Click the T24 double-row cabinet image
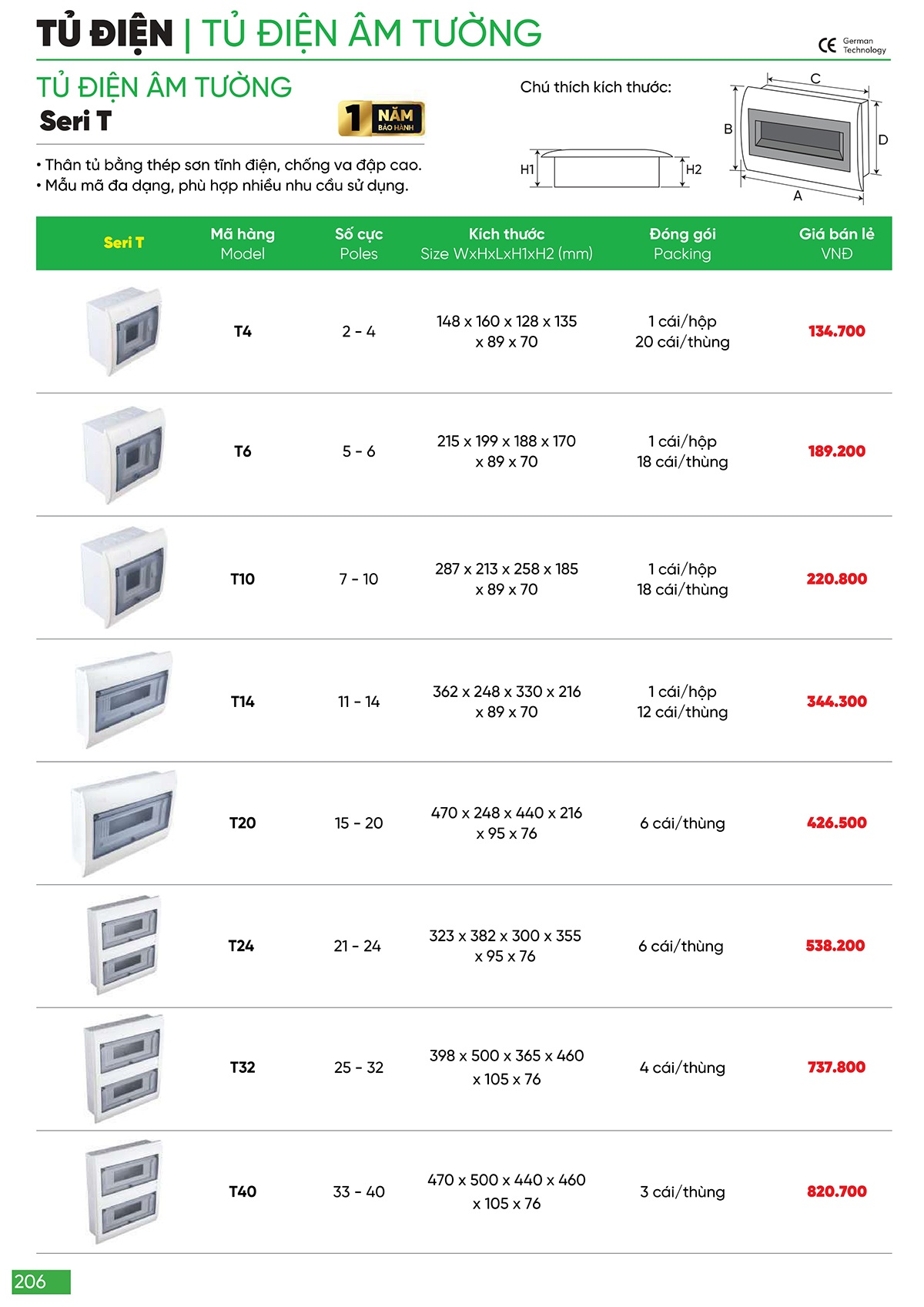 point(124,945)
